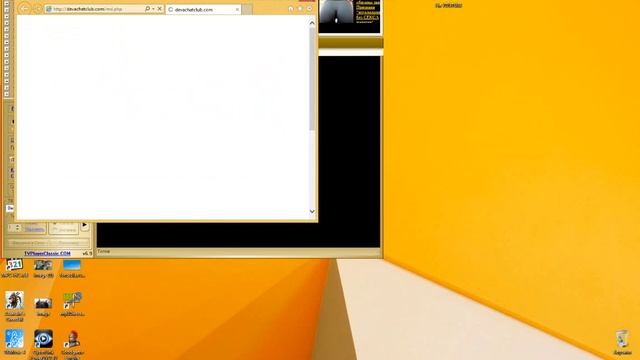Select the devachatclub.com browser tab
Viewport: 640px width, 360px height.
(x=203, y=9)
